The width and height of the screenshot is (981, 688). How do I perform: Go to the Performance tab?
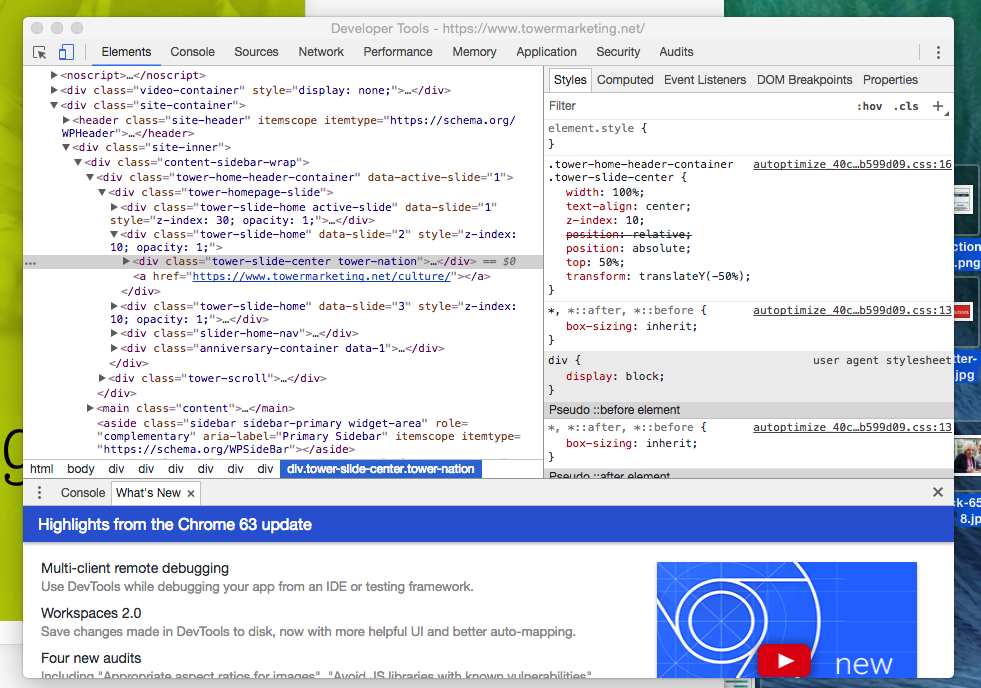pos(398,52)
